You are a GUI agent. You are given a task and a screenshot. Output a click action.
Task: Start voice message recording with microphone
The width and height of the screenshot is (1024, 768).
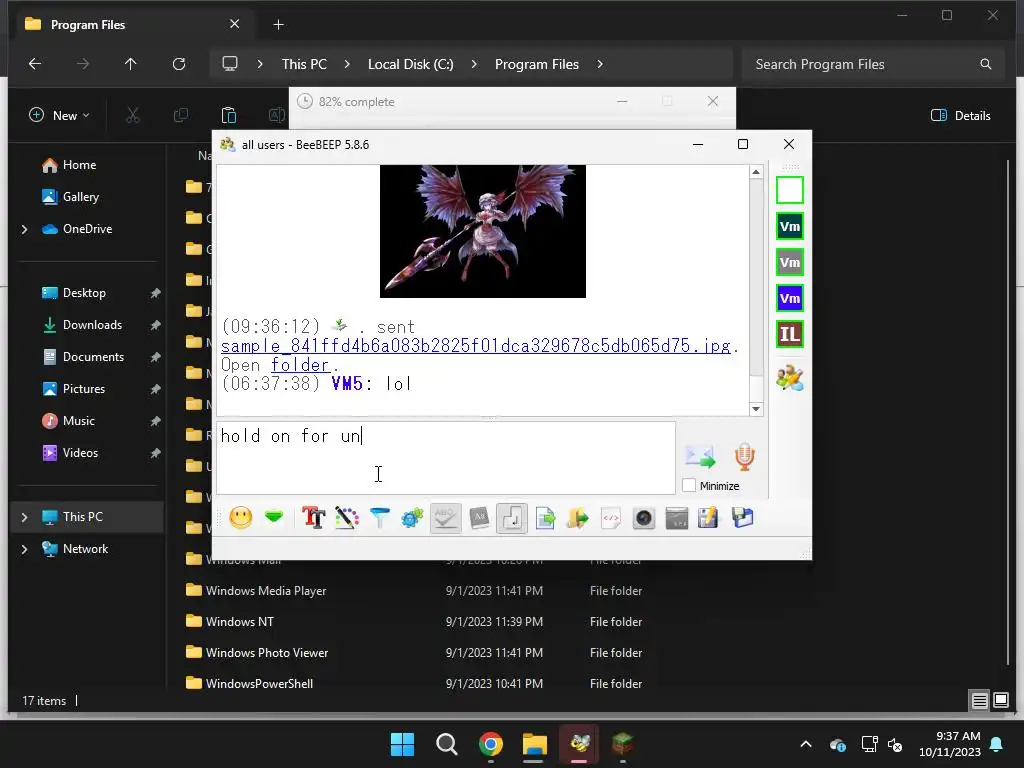coord(744,456)
